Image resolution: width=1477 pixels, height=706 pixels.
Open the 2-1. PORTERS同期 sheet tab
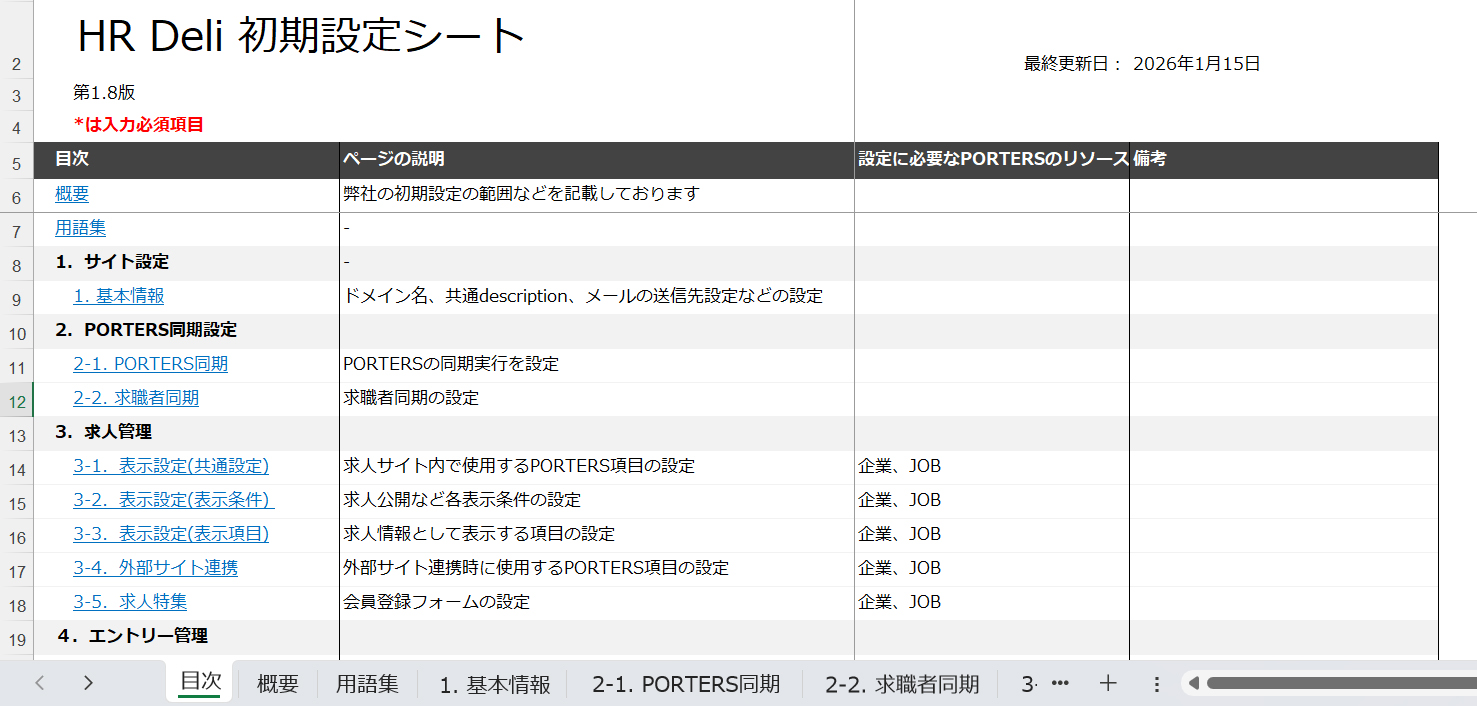click(x=686, y=684)
